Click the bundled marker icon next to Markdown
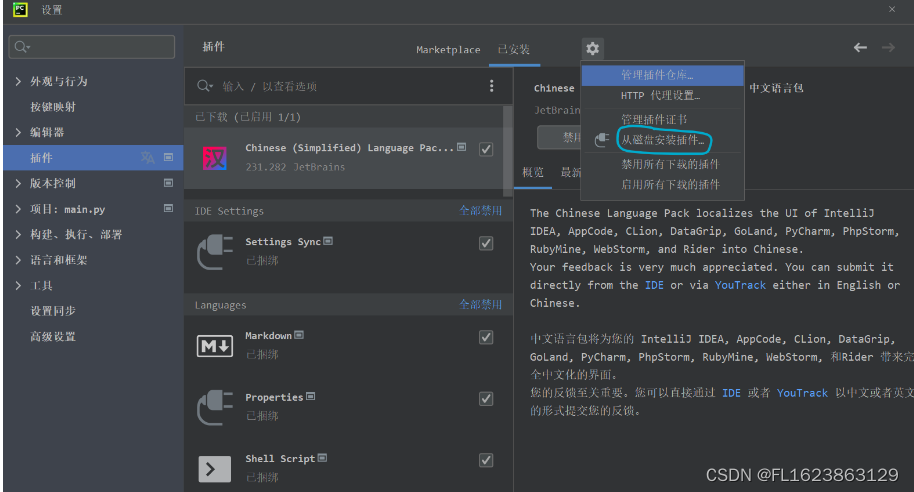The image size is (914, 492). (x=299, y=335)
